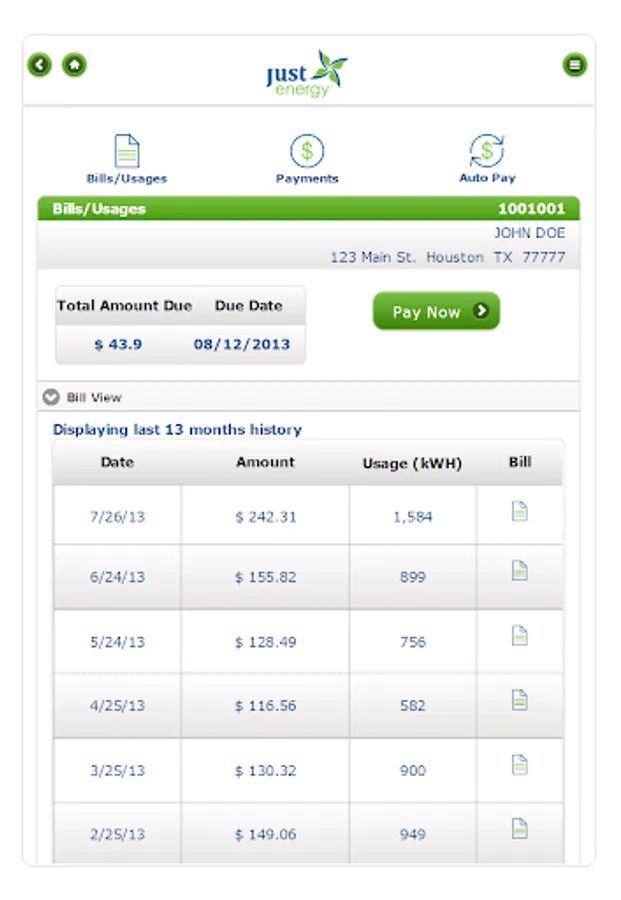621x900 pixels.
Task: View bill document for 2/25/13
Action: [519, 828]
